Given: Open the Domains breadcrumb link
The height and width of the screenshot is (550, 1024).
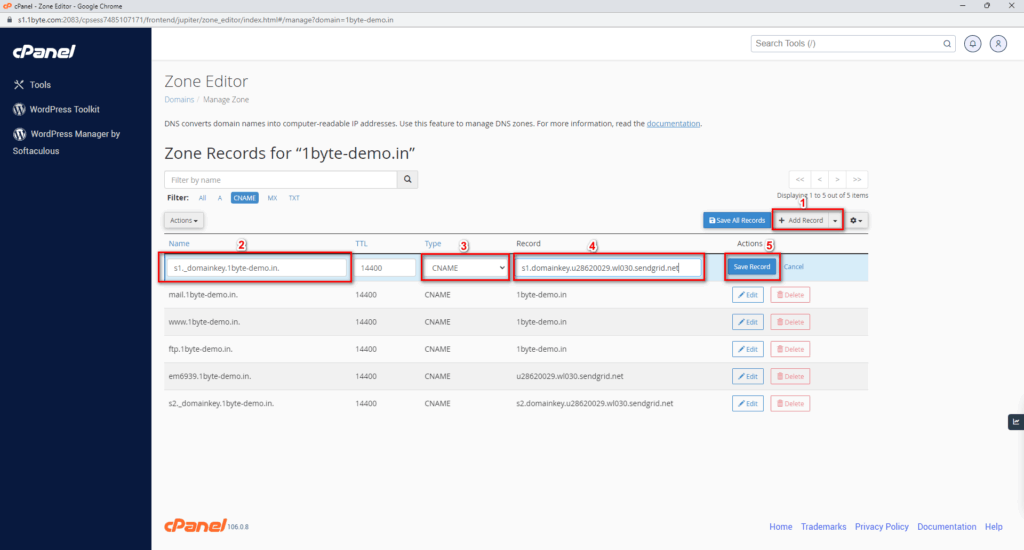Looking at the screenshot, I should (179, 100).
